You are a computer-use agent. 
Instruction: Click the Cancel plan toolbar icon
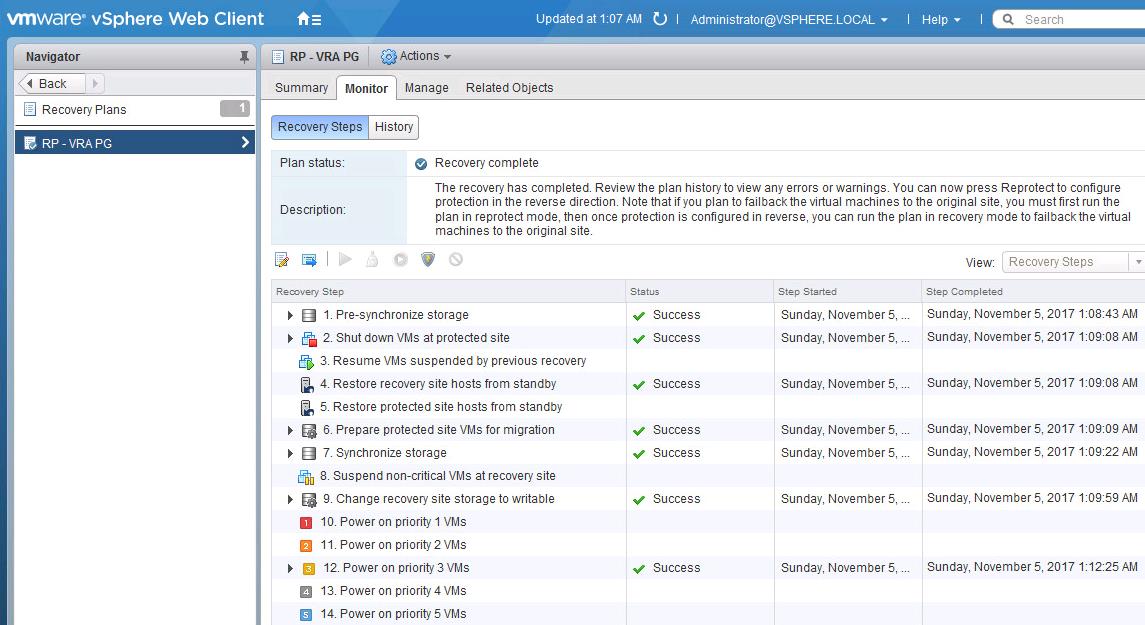click(x=456, y=259)
